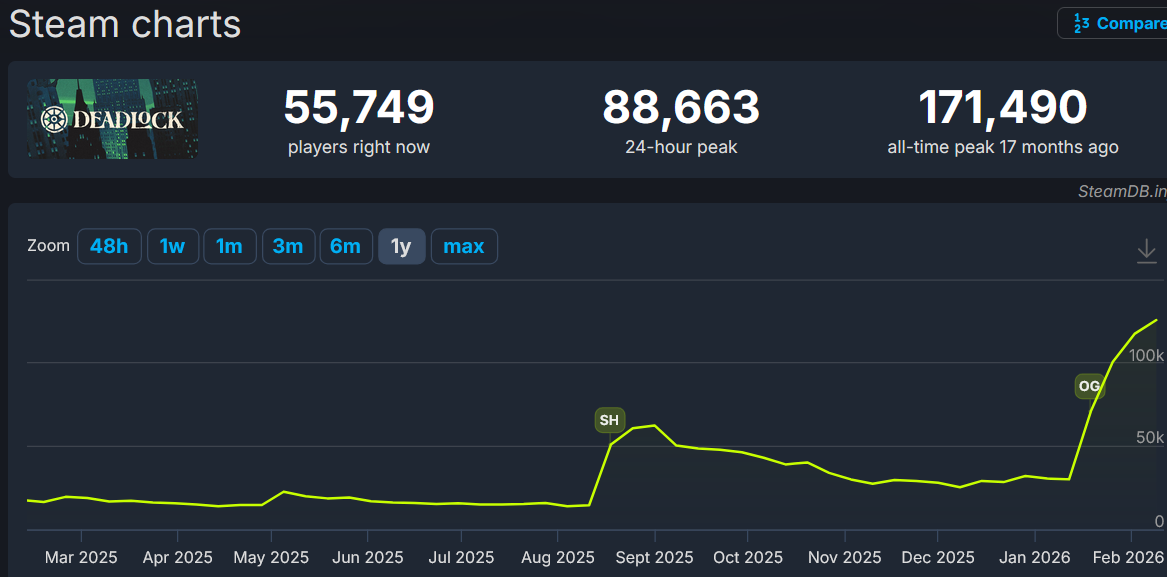
Task: Switch zoom to 3m
Action: coord(288,246)
